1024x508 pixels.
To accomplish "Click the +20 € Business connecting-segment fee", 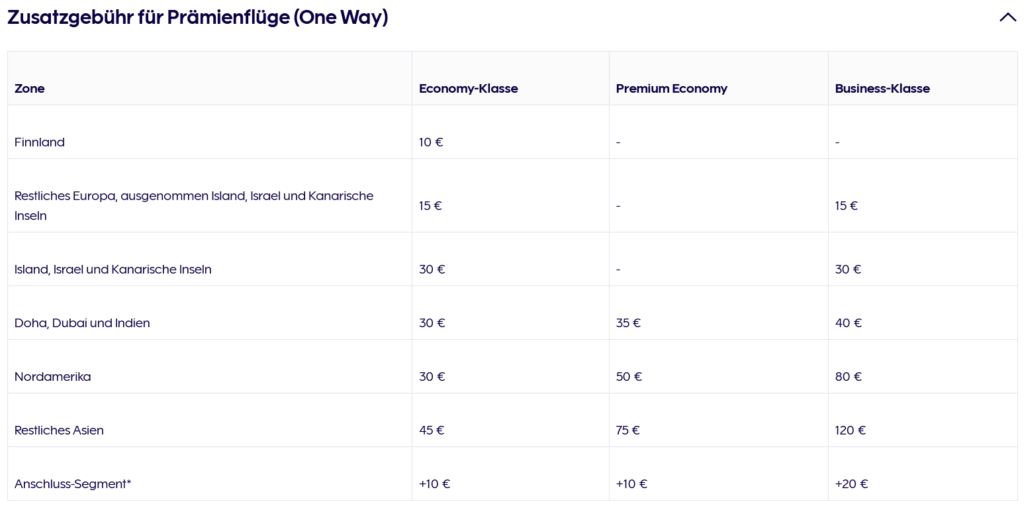I will coord(851,484).
